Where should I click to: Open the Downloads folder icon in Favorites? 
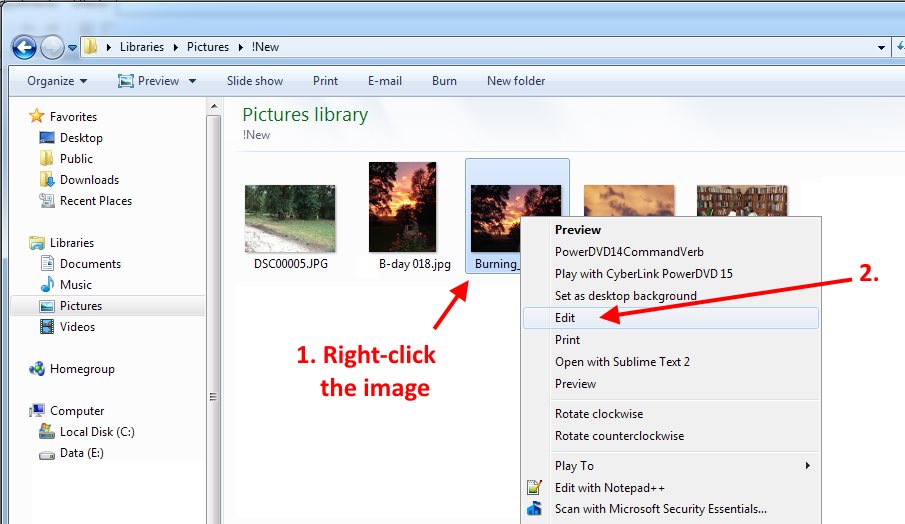(46, 180)
